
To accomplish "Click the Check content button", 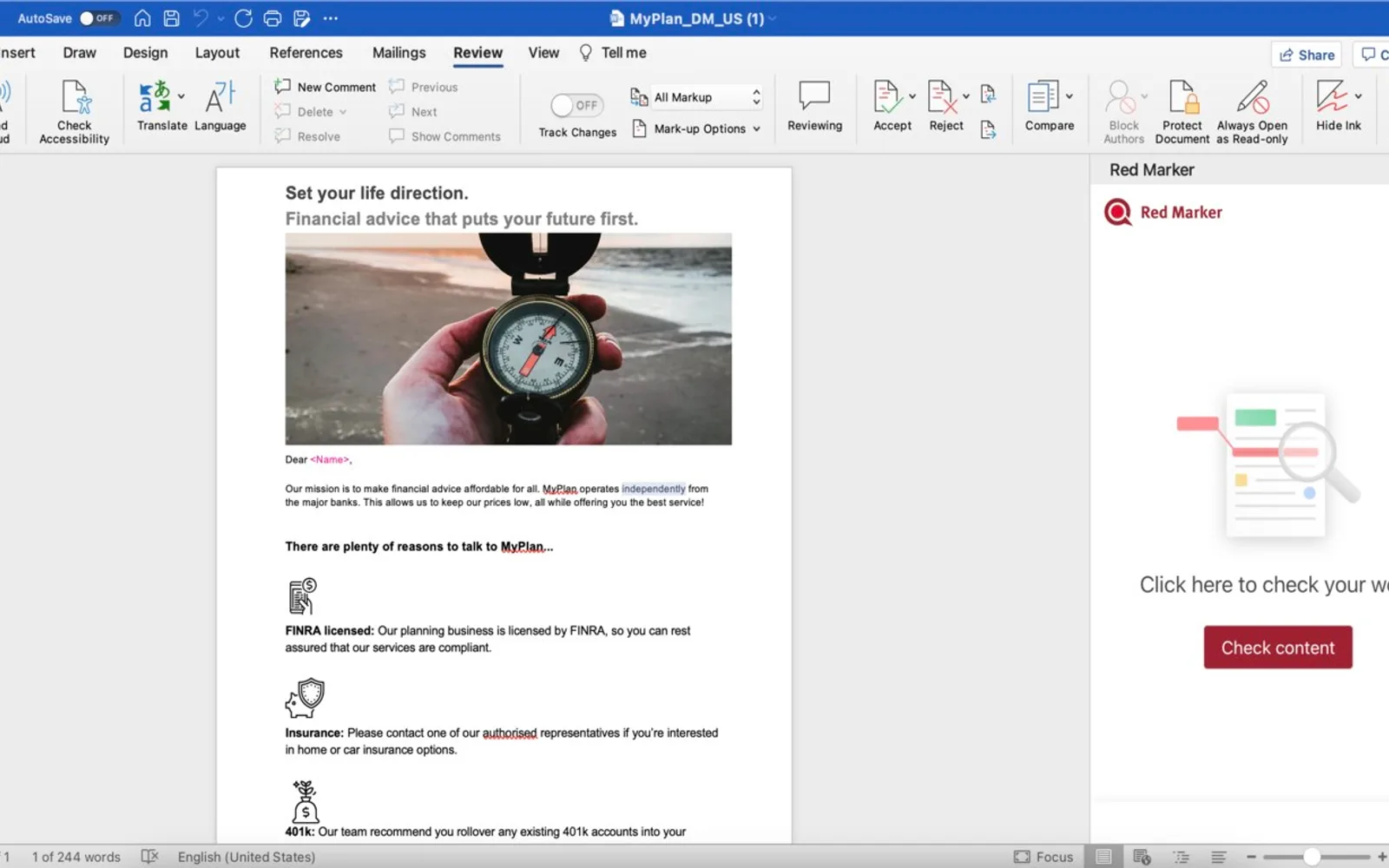I will point(1278,648).
